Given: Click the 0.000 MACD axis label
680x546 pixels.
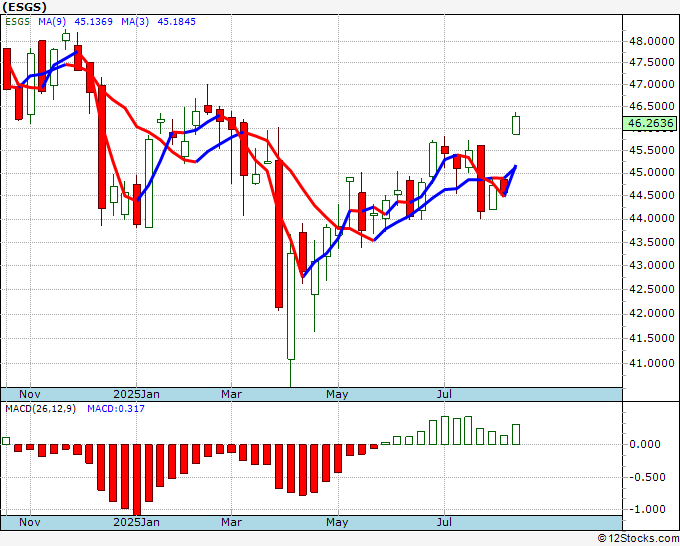Looking at the screenshot, I should point(646,444).
